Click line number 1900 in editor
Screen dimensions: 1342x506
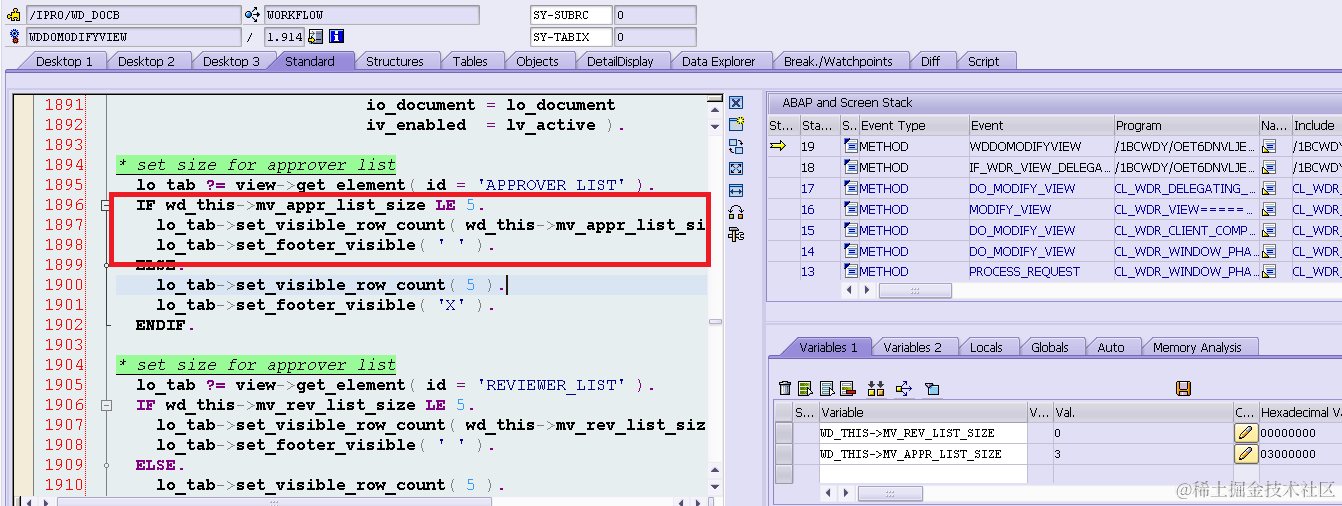tap(64, 285)
